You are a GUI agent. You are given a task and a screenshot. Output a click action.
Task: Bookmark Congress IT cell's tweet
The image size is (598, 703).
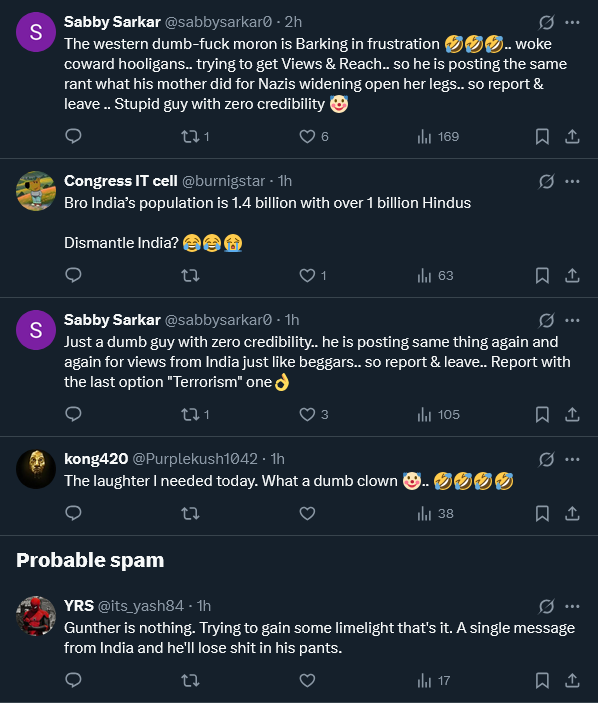click(542, 275)
